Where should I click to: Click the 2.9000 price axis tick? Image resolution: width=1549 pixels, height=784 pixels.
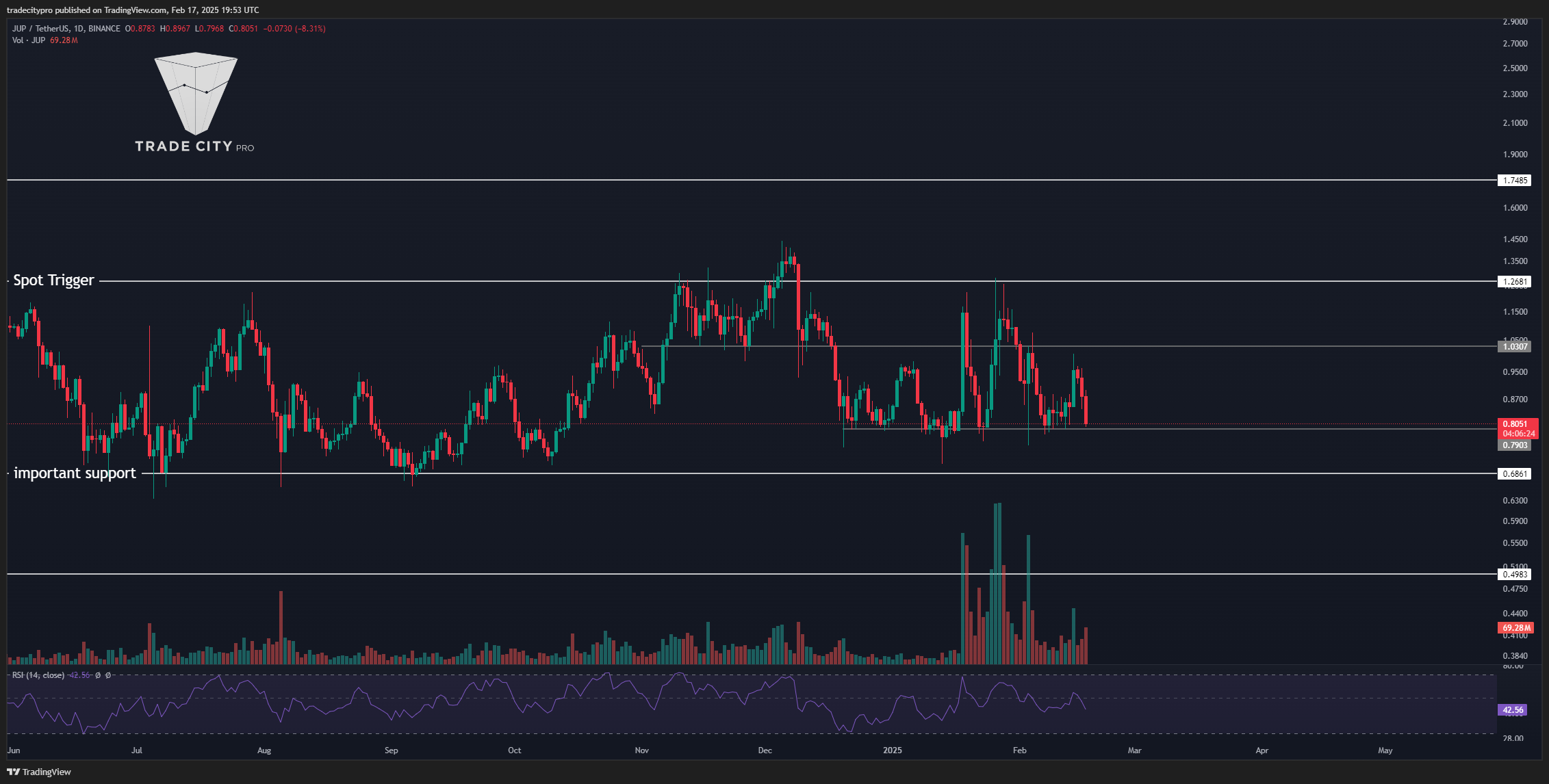(1515, 22)
